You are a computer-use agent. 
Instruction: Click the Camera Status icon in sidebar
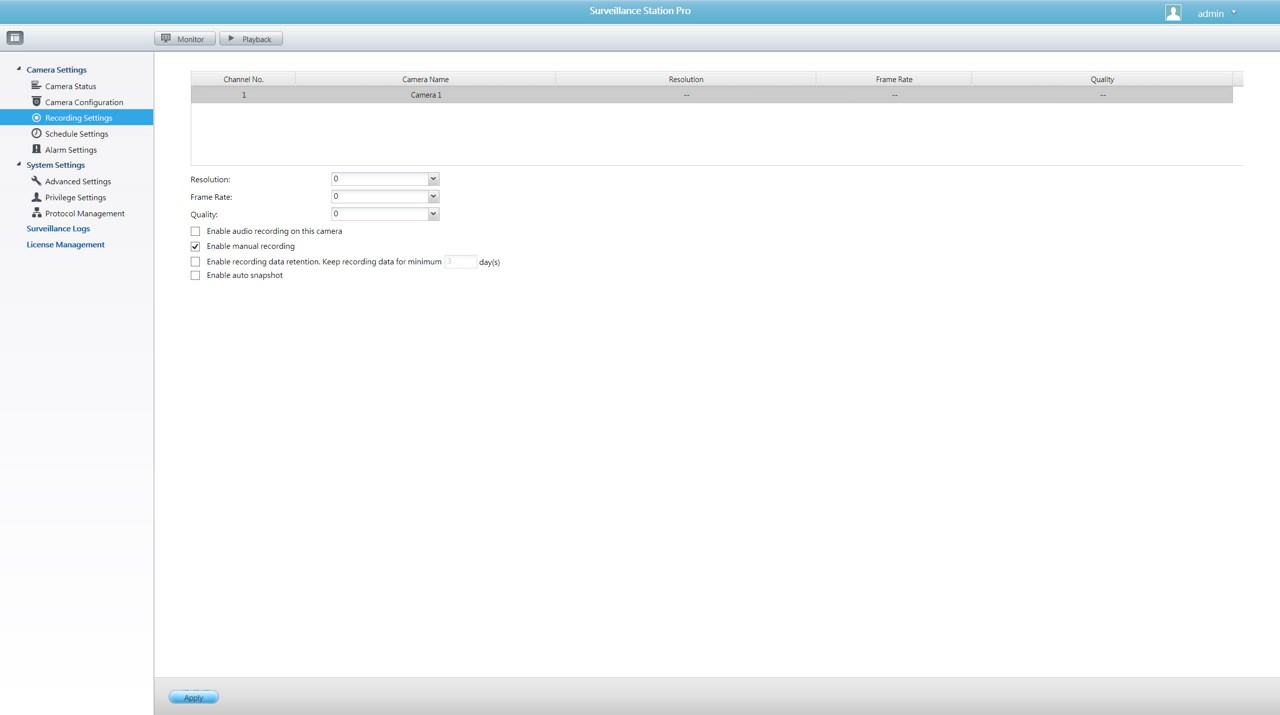[x=36, y=86]
